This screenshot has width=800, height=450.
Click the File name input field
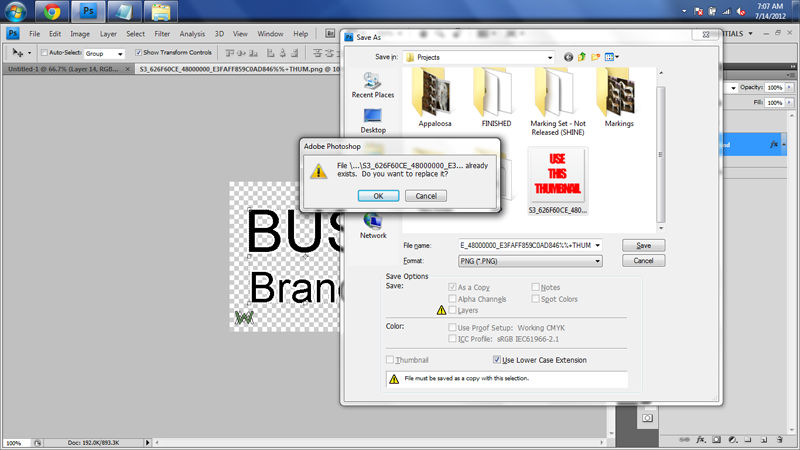click(526, 245)
